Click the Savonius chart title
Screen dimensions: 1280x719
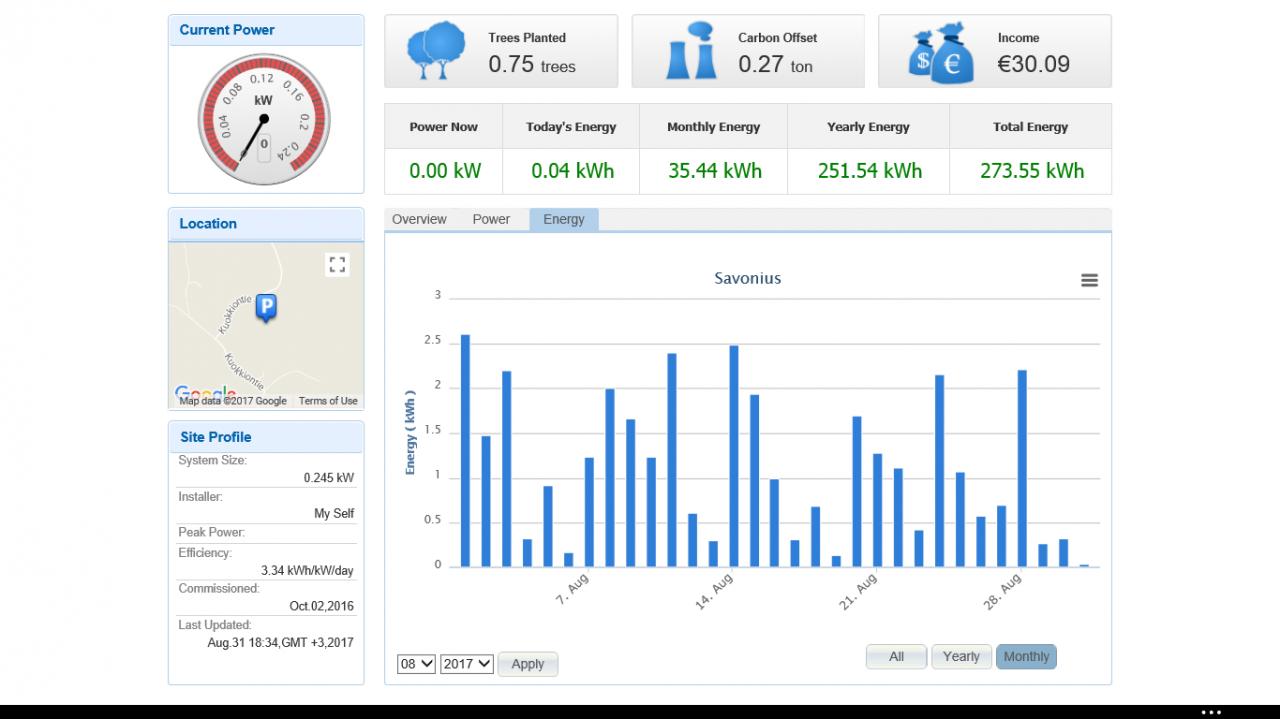747,278
